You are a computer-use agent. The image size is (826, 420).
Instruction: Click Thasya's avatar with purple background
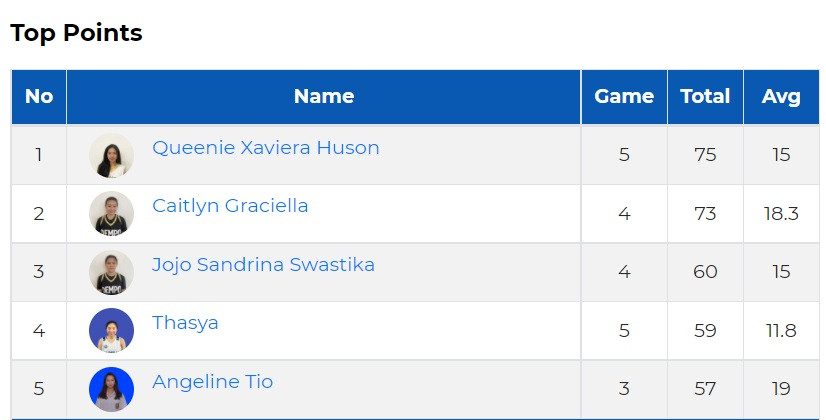pos(111,330)
